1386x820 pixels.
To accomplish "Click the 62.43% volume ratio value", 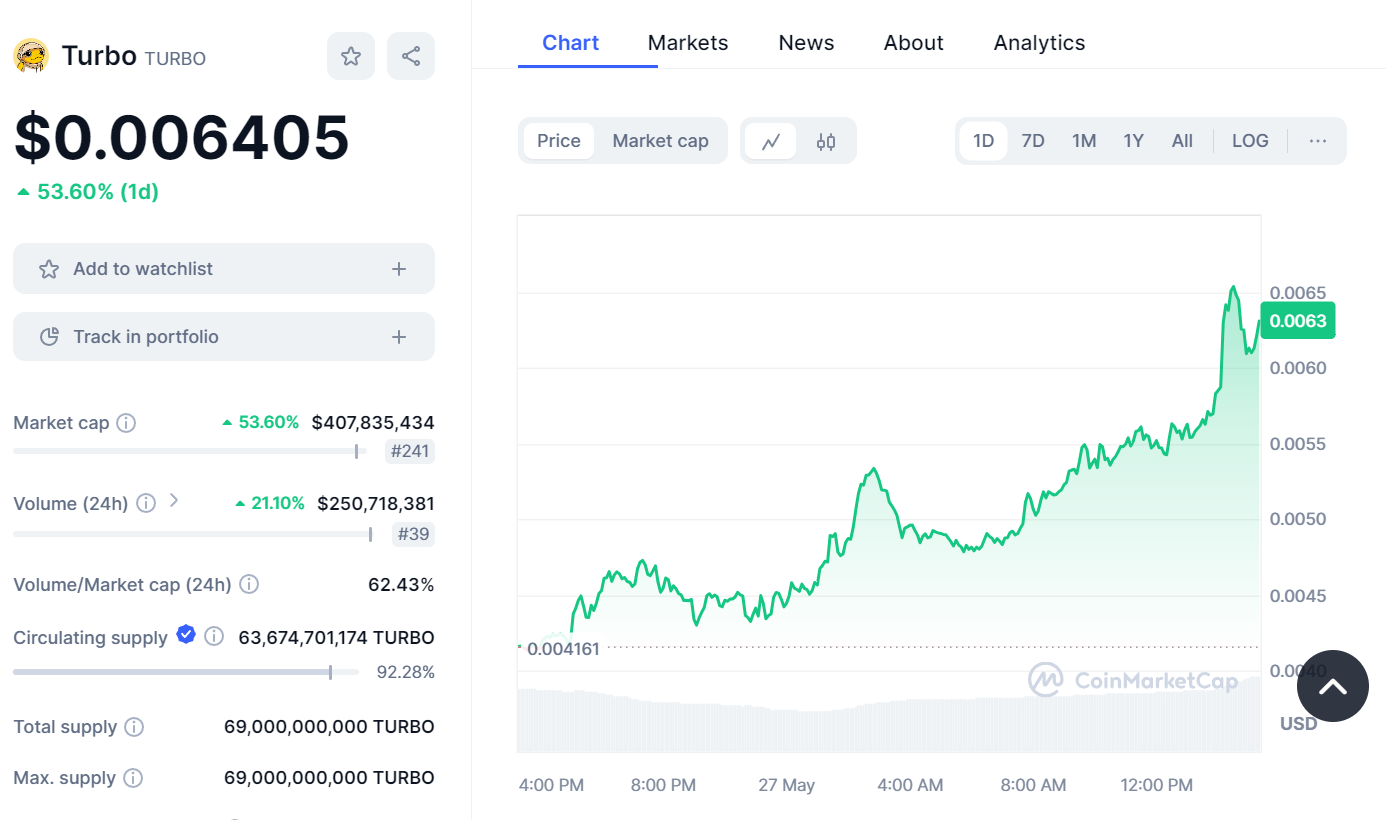I will (x=401, y=584).
